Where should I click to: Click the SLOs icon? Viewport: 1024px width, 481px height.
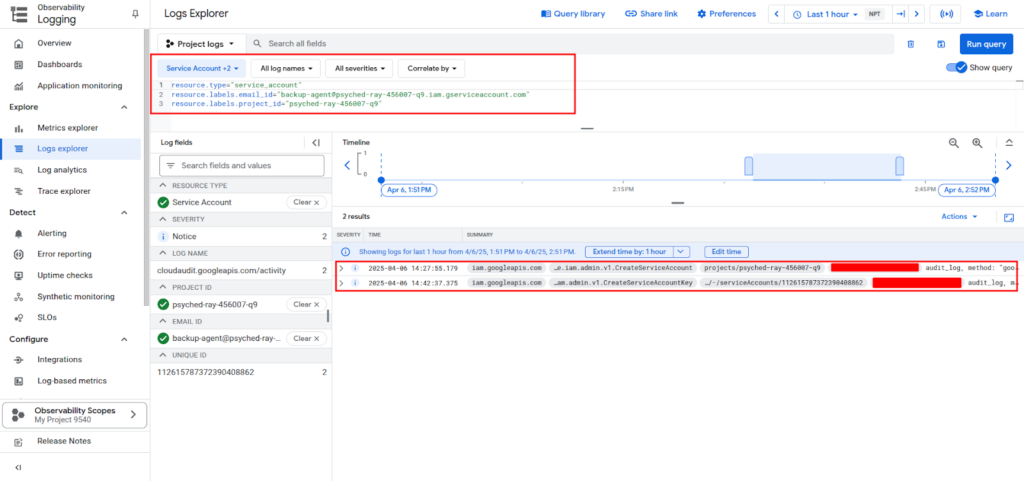pyautogui.click(x=19, y=318)
